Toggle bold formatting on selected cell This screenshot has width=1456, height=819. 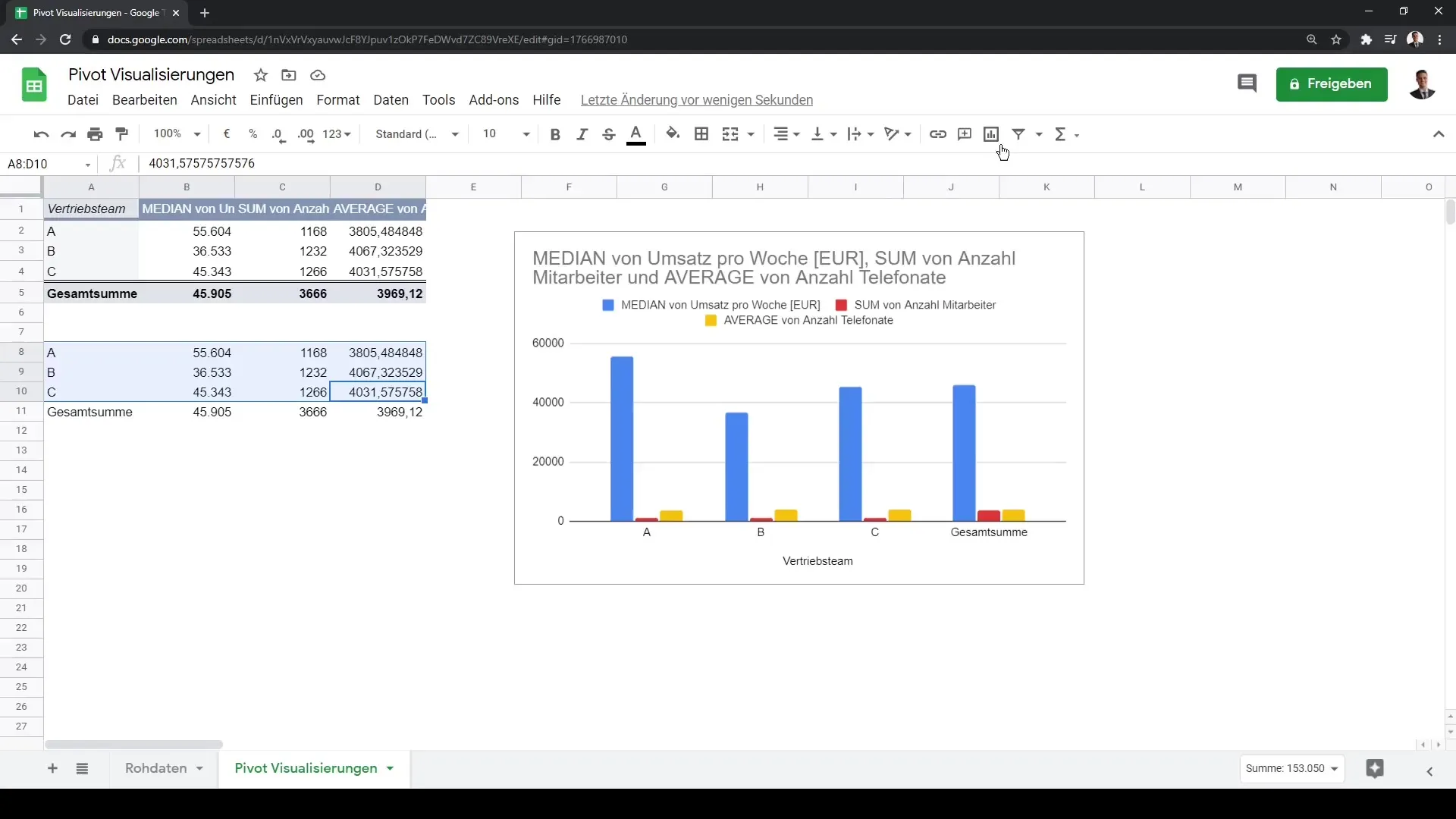click(555, 134)
